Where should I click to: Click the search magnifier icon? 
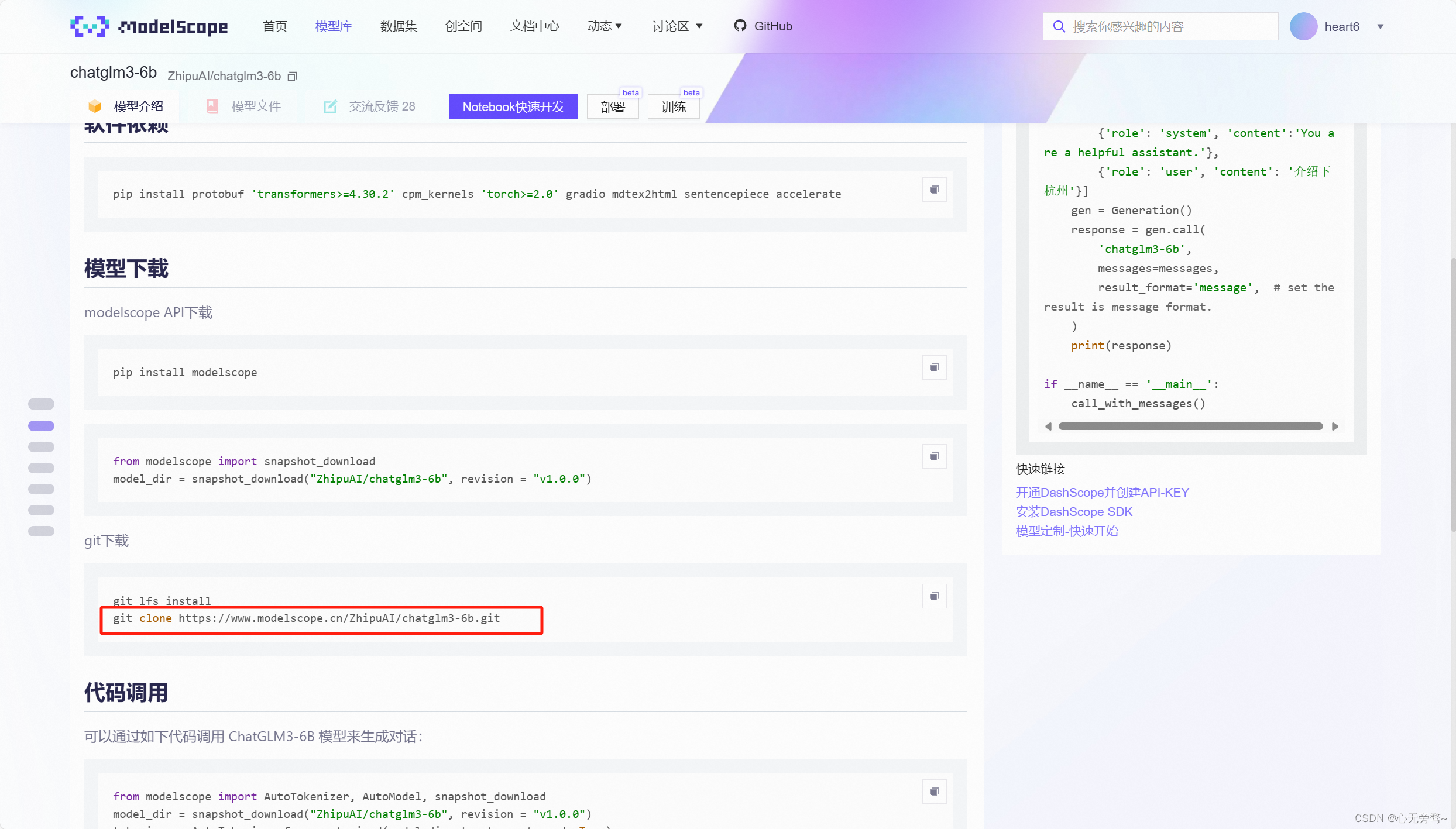(1059, 26)
